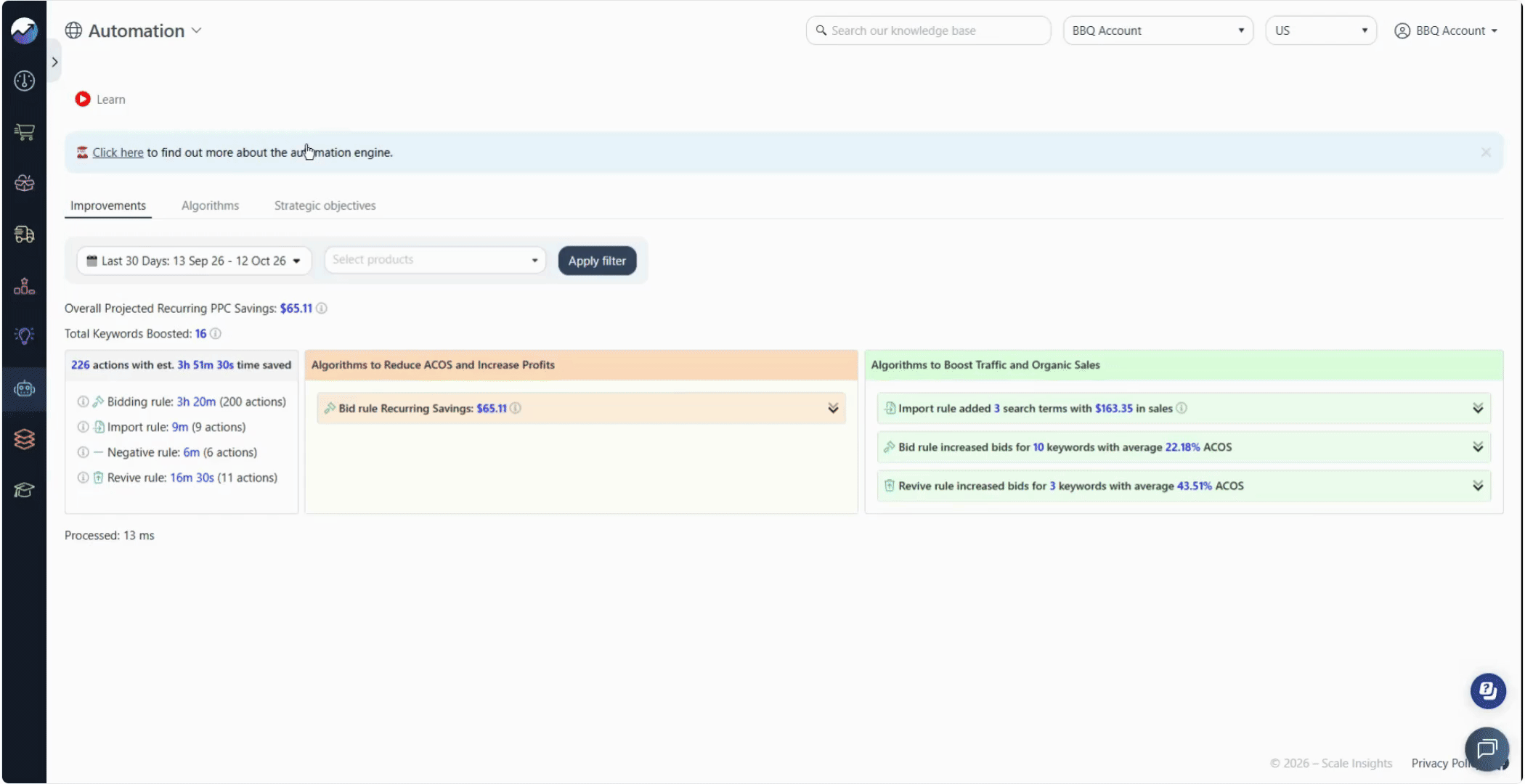1525x784 pixels.
Task: Click info icon beside PPC Savings $65.11
Action: tap(322, 309)
